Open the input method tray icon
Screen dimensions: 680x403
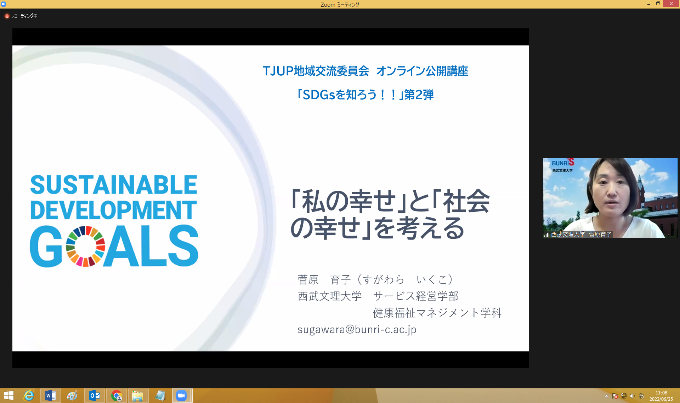(641, 396)
